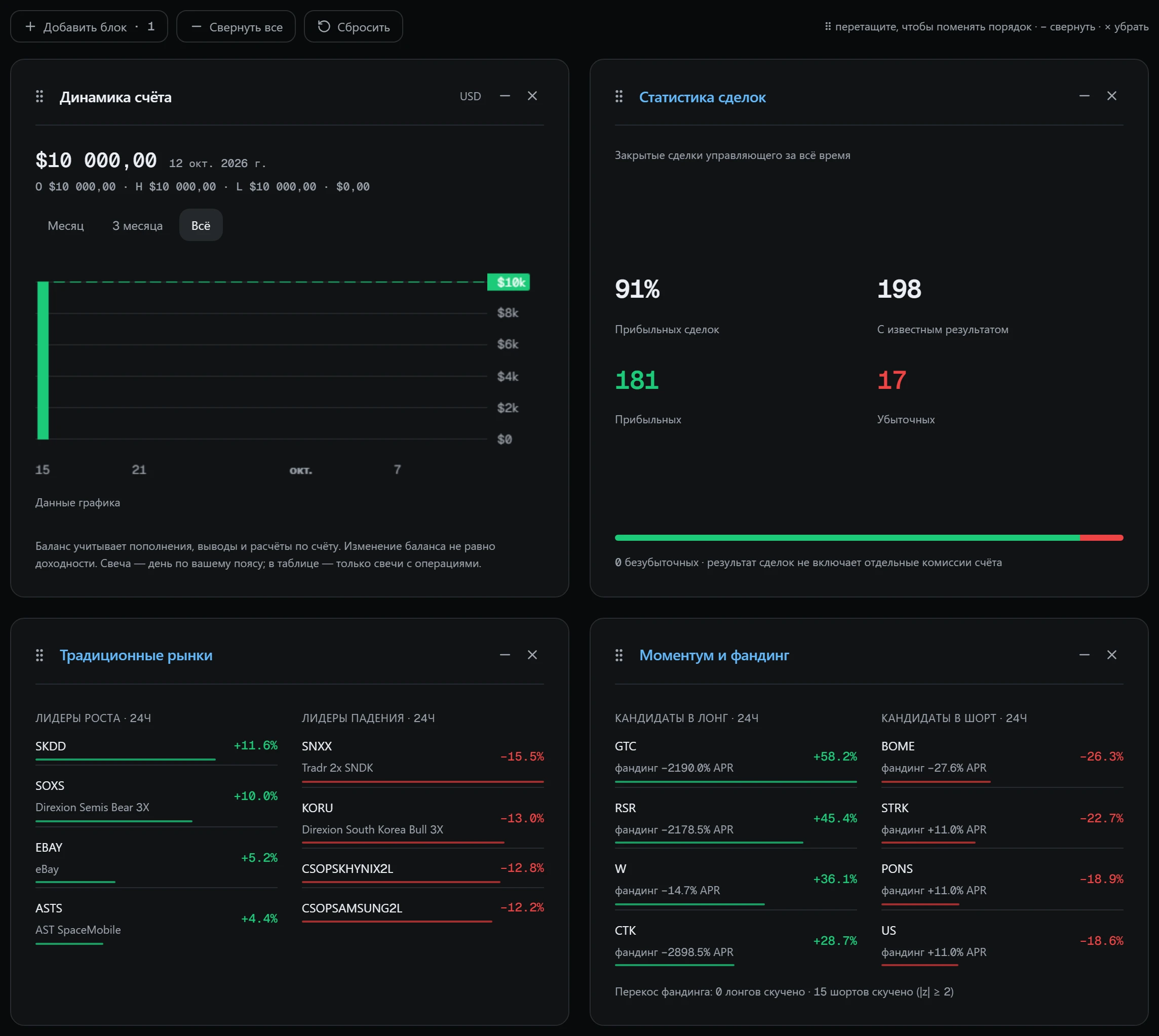The width and height of the screenshot is (1159, 1036).
Task: Click the win/loss ratio progress bar
Action: (869, 537)
